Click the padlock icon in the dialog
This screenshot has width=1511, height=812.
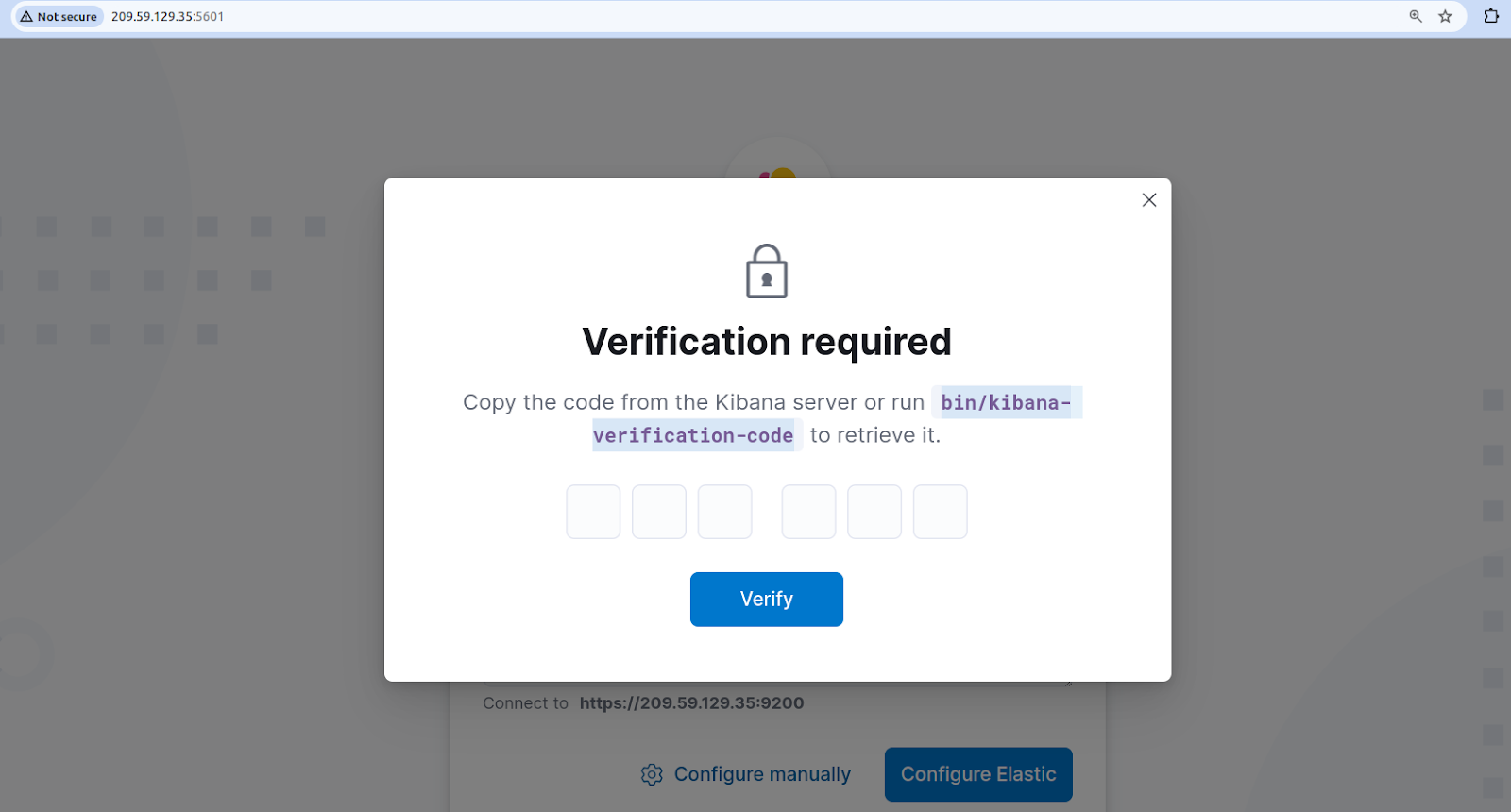pos(767,272)
